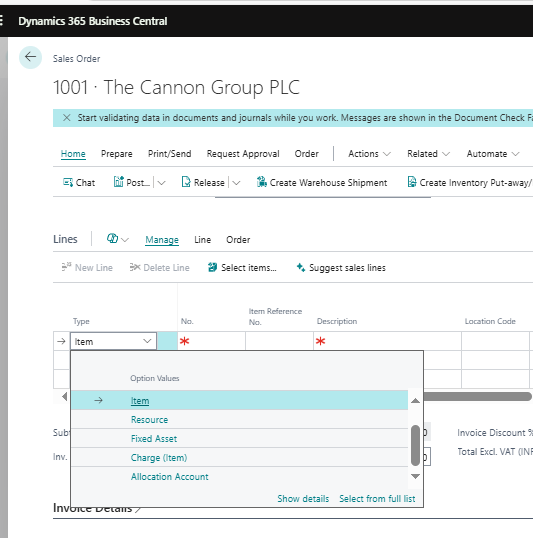Open the Request Approval tab

[x=243, y=154]
